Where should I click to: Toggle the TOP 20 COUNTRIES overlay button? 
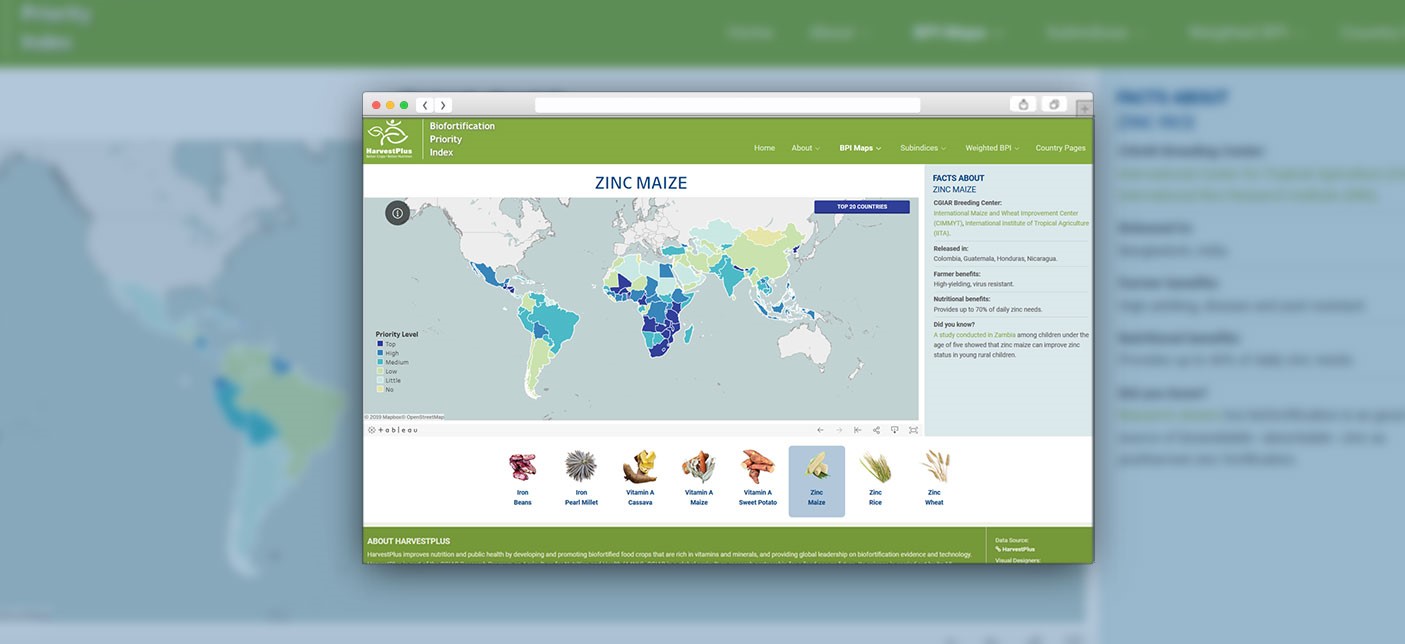pos(862,205)
